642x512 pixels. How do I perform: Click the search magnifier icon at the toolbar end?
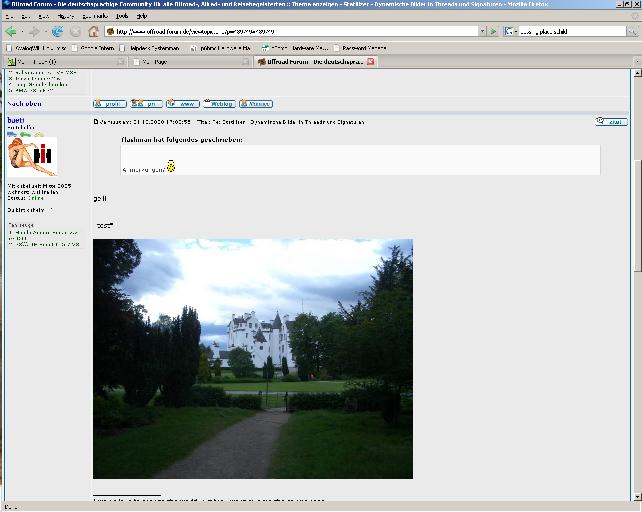coord(632,31)
